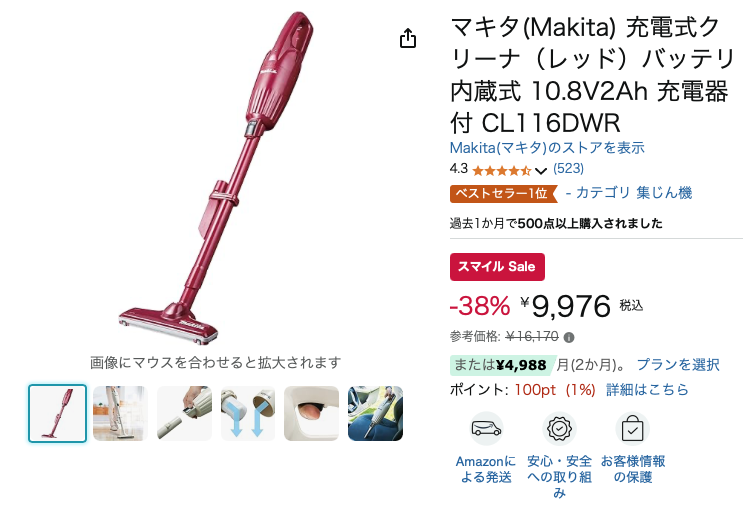This screenshot has height=510, width=752.
Task: Click the info icon beside reference price
Action: 569,337
